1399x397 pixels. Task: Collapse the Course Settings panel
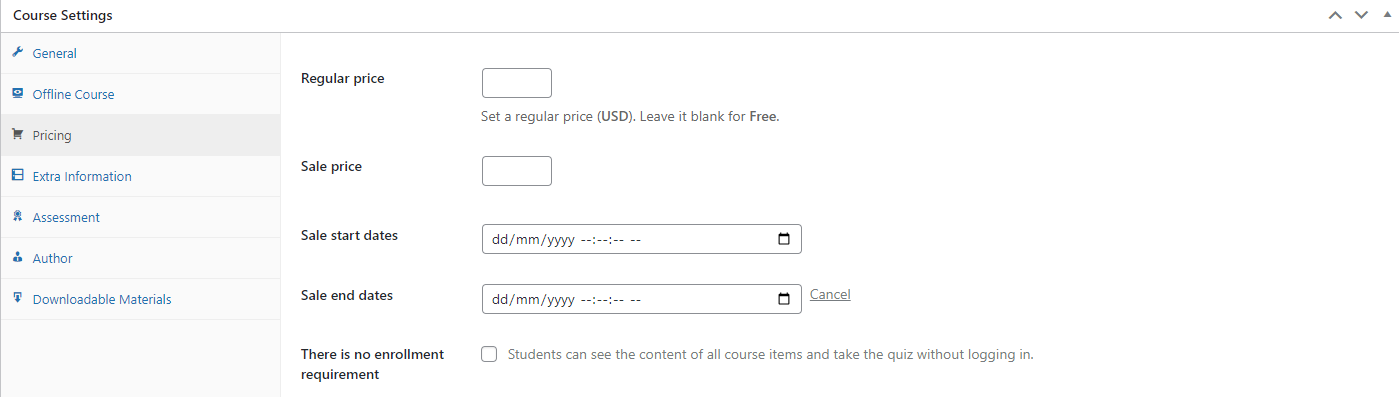(1386, 15)
